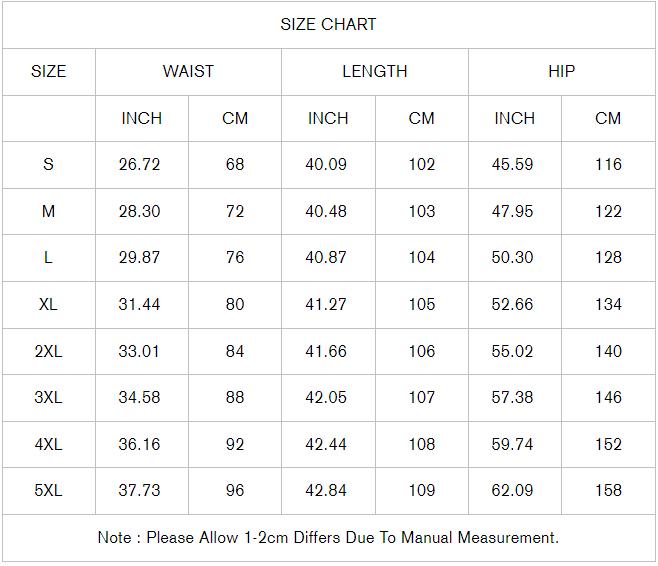Click the manual measurement note text
The image size is (658, 566).
tap(328, 537)
